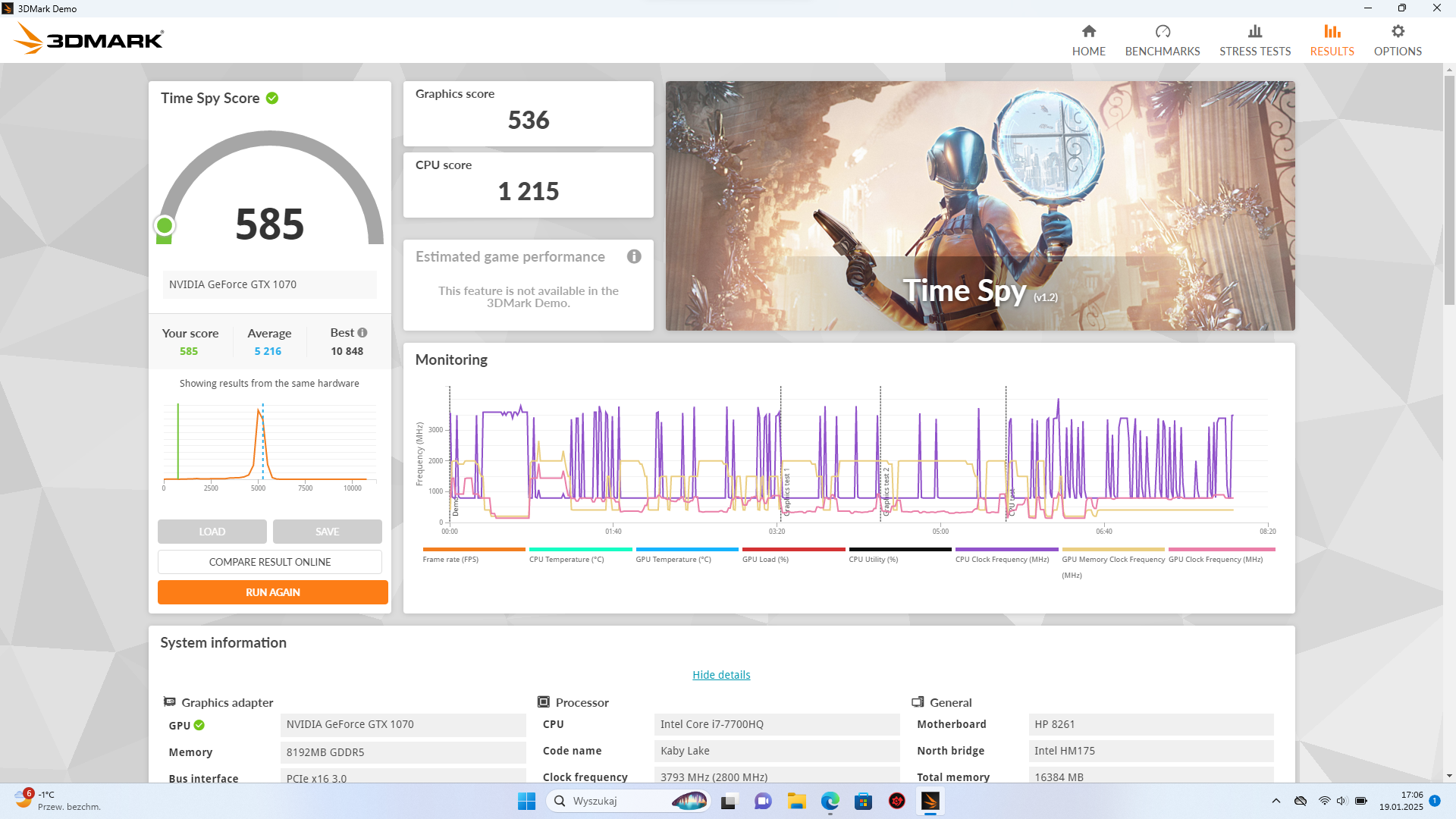Toggle the CPU Utility (%) legend swatch
This screenshot has width=1456, height=819.
(900, 549)
